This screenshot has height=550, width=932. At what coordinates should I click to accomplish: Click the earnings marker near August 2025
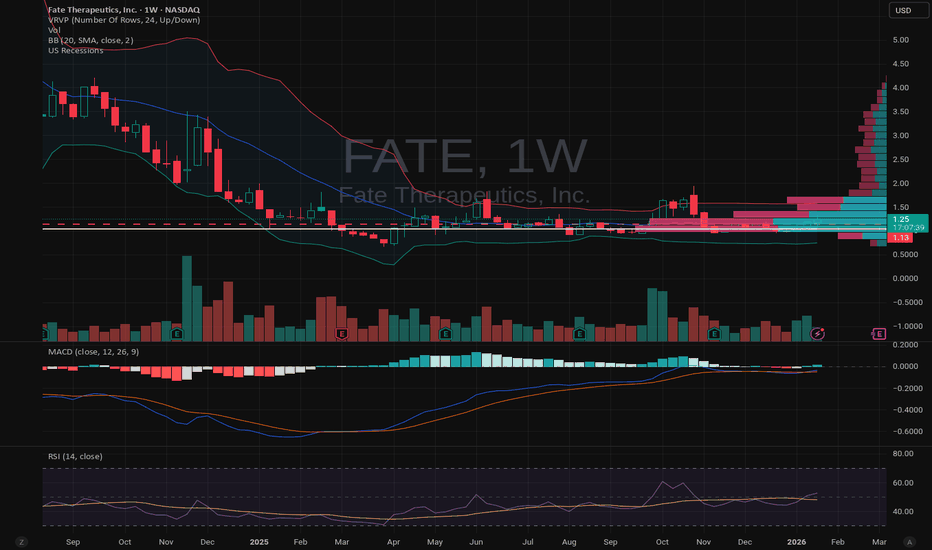[x=579, y=332]
